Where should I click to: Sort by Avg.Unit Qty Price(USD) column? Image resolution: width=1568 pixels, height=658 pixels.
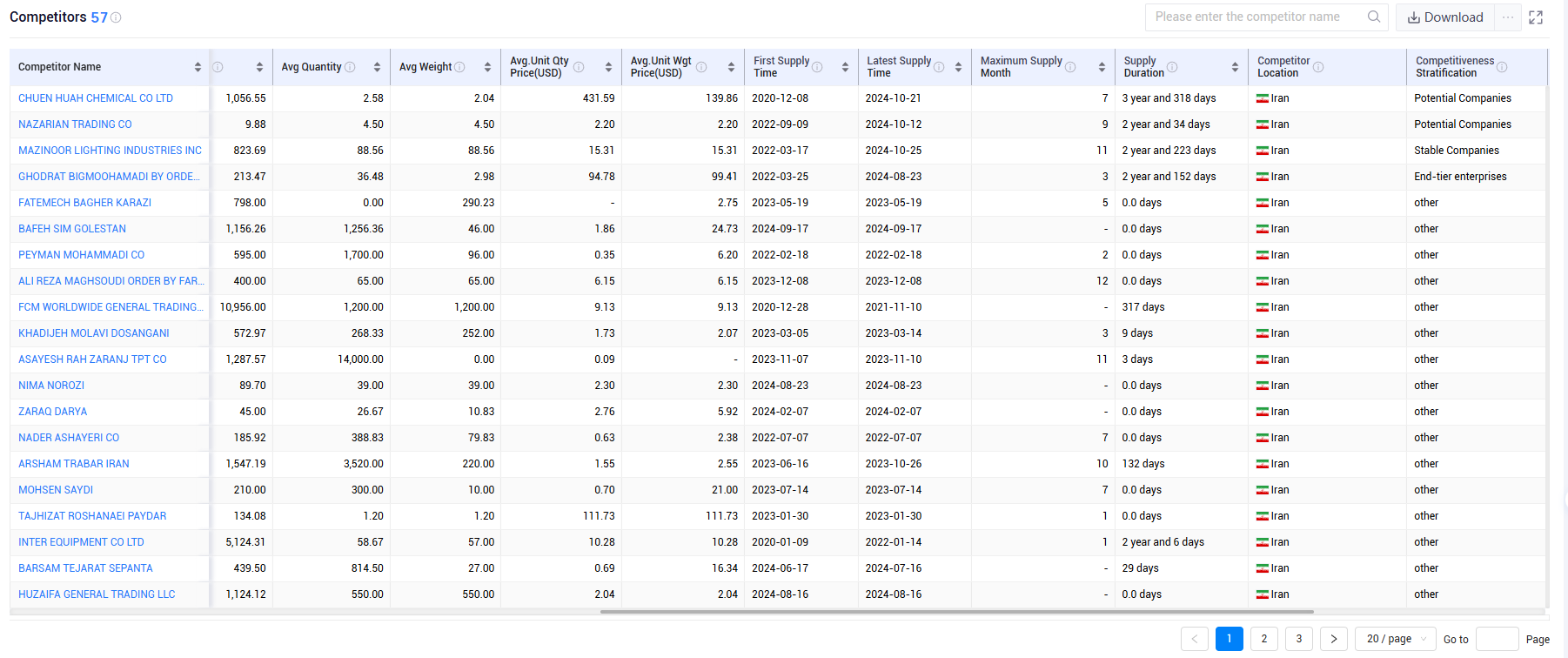(608, 67)
